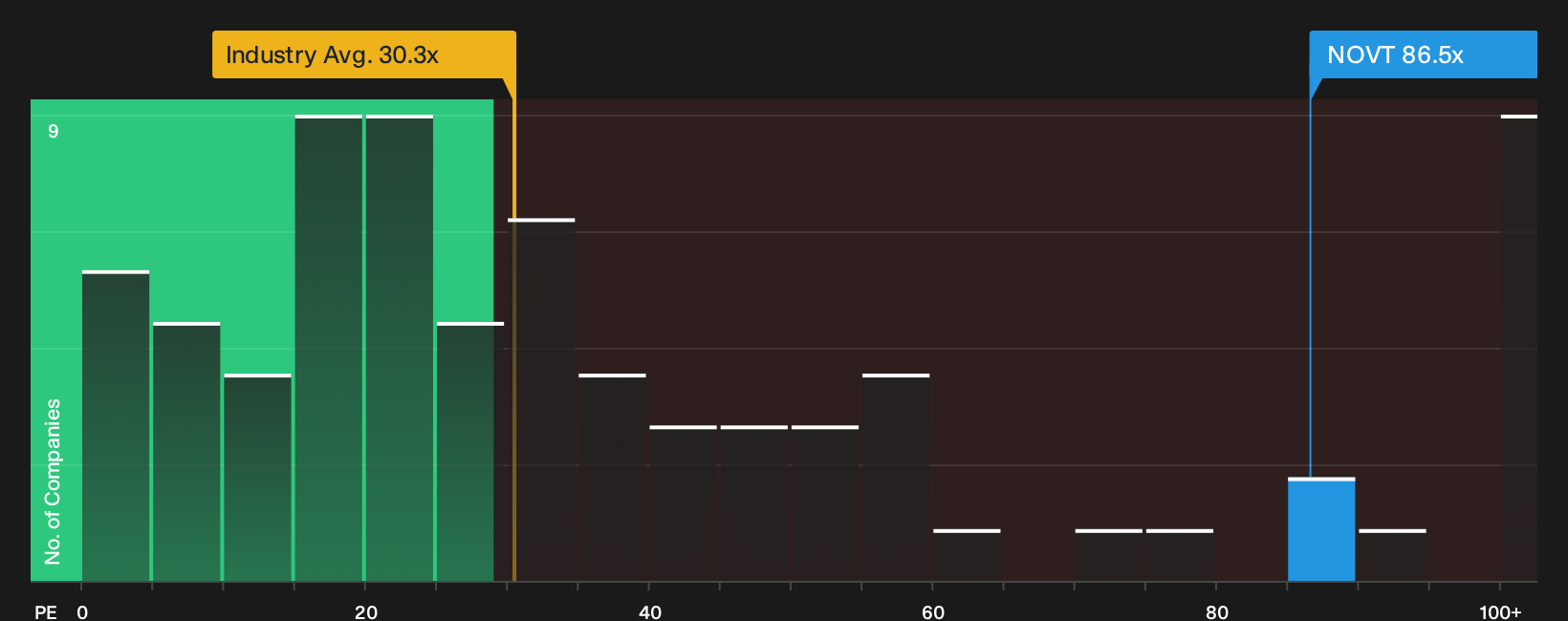Click the histogram bar for PE 40-45
This screenshot has height=621, width=1568.
pos(684,503)
